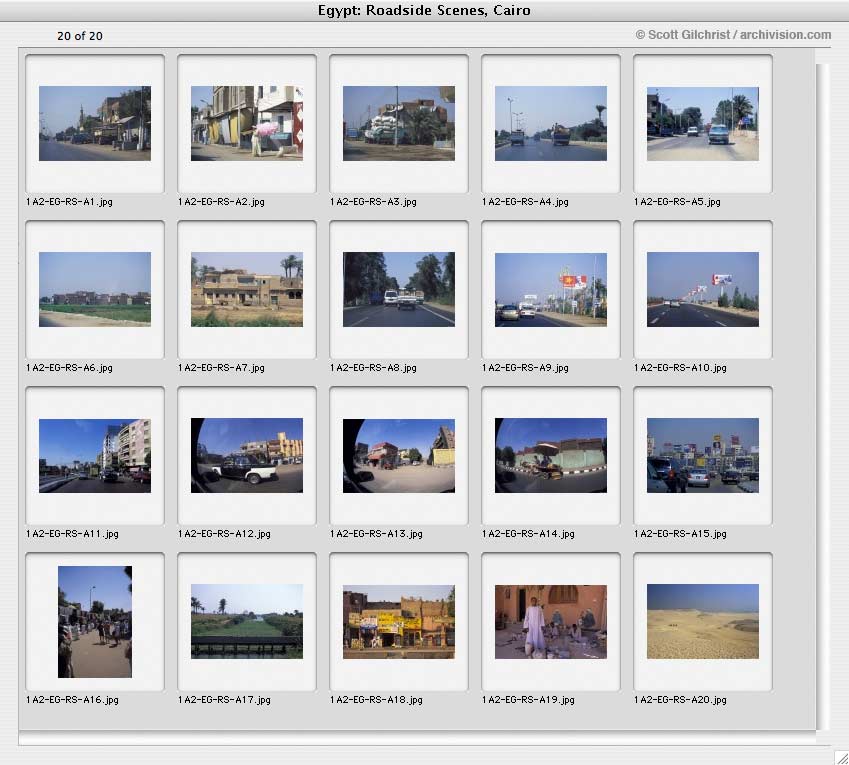The width and height of the screenshot is (849, 765).
Task: Click the vertical scrollbar on the right
Action: [822, 396]
